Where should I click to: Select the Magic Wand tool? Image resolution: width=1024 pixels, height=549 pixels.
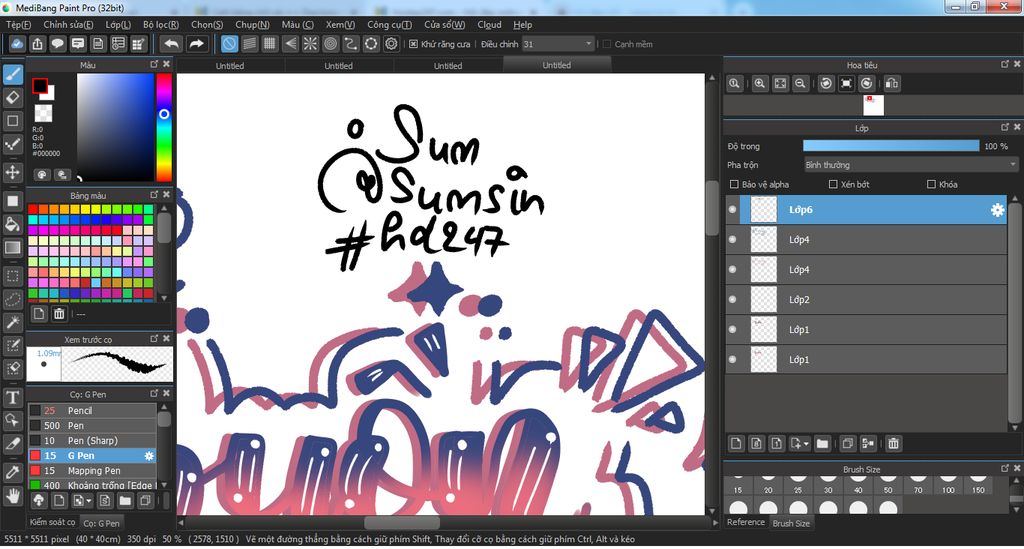click(12, 322)
